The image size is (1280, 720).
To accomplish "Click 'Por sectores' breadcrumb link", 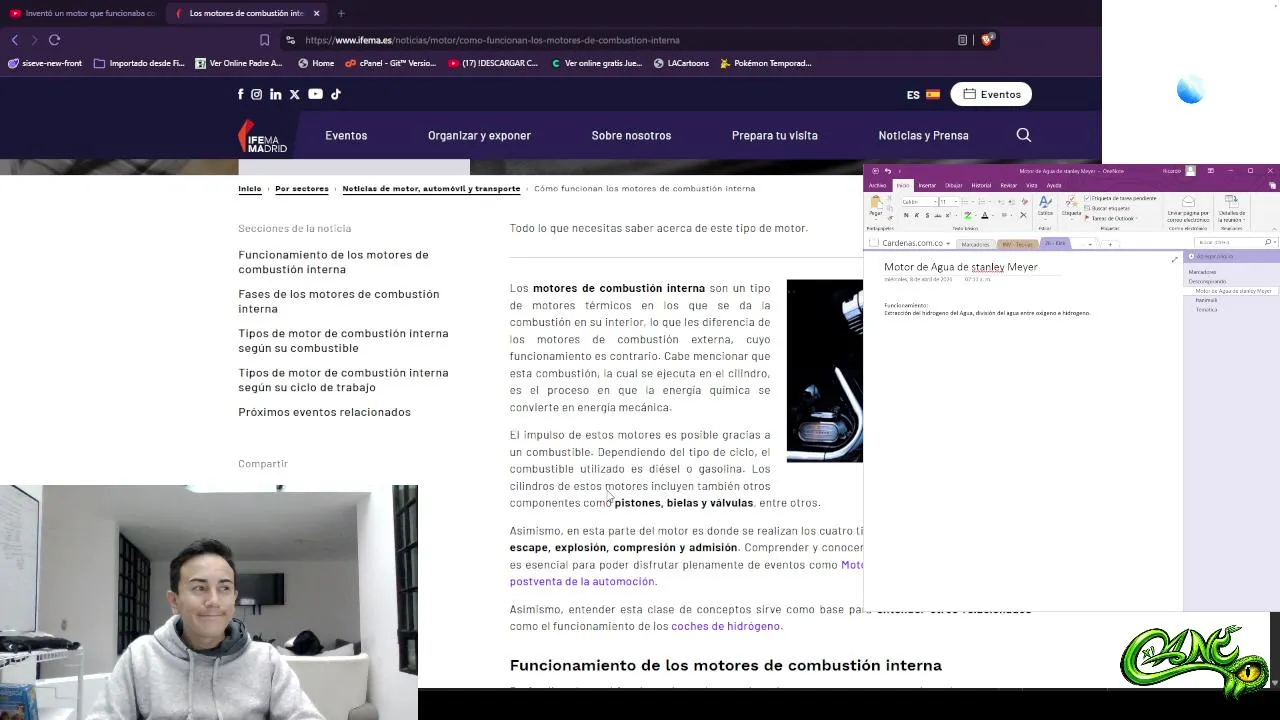I will [302, 188].
